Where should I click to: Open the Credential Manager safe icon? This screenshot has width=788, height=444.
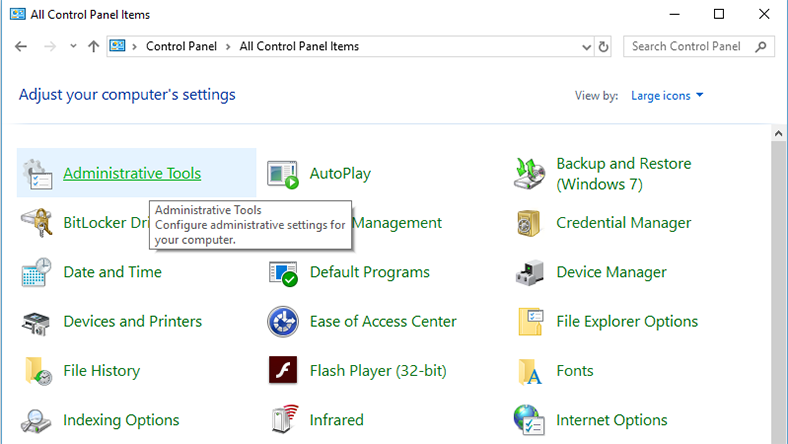tap(529, 223)
